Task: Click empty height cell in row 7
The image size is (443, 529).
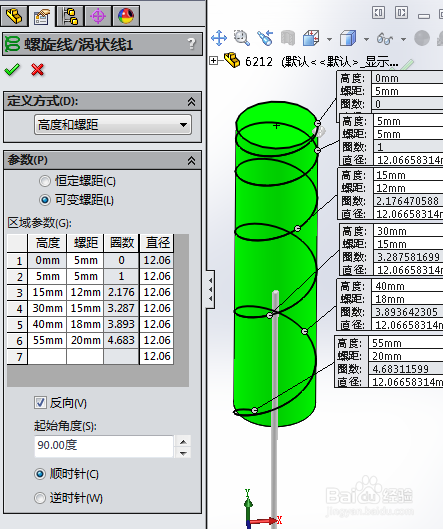Action: click(47, 356)
